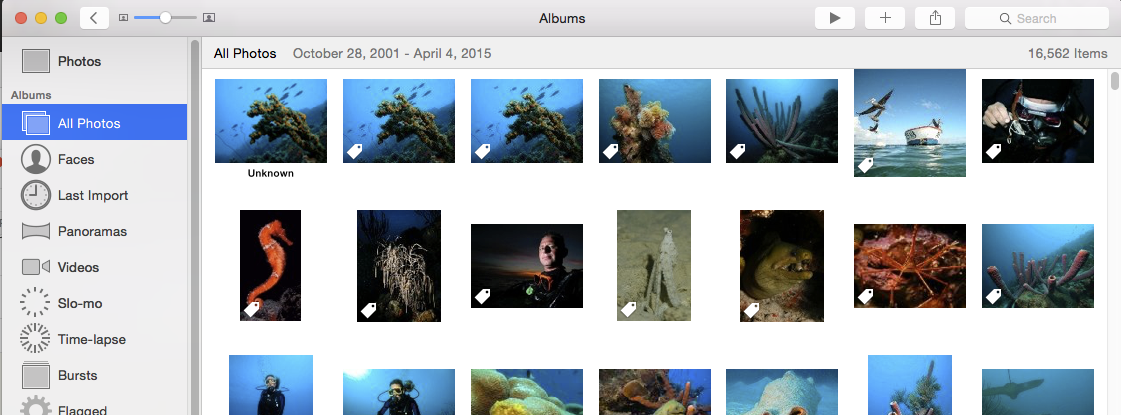Open the Flagged album
Screen dimensions: 1121x415
[94, 406]
